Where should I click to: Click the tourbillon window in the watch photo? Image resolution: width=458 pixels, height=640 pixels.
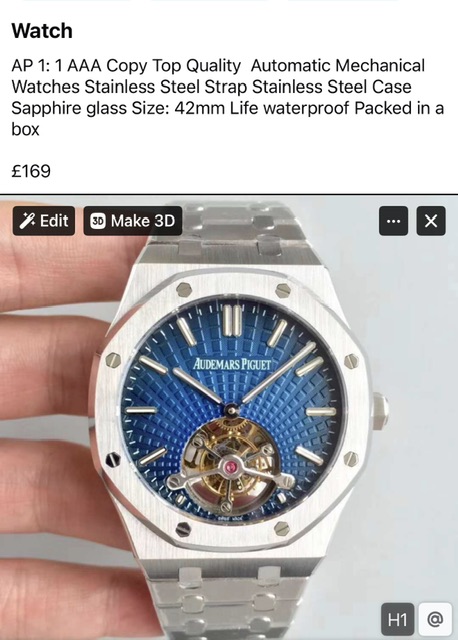(x=231, y=464)
